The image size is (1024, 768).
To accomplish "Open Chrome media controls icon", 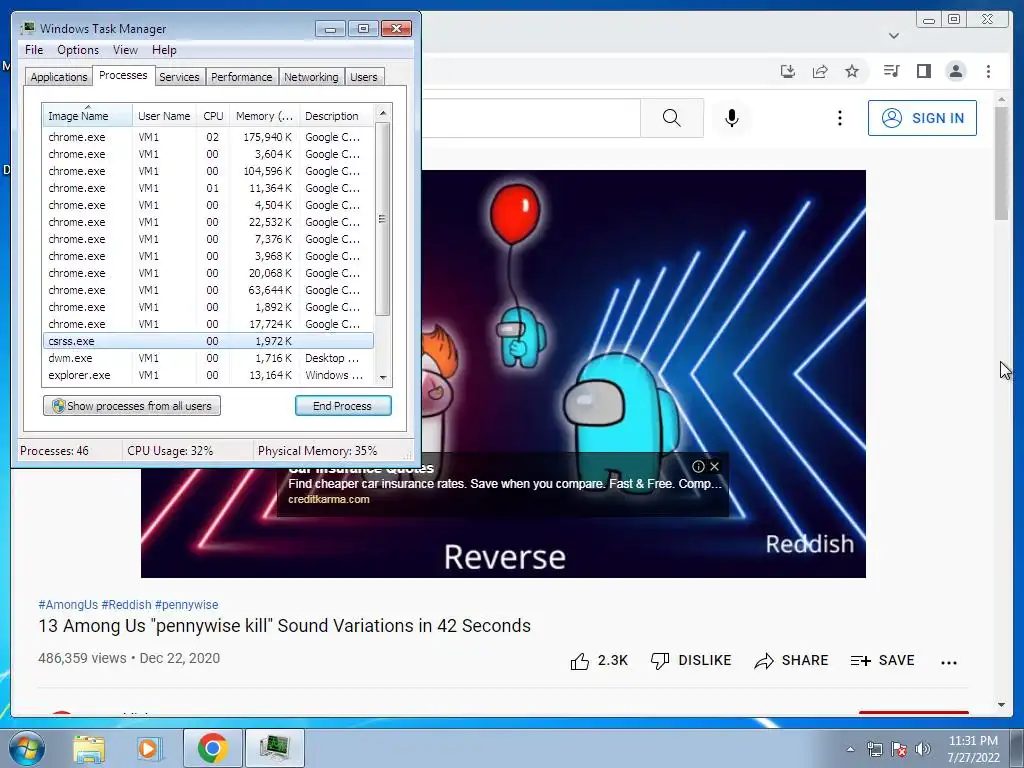I will point(891,71).
